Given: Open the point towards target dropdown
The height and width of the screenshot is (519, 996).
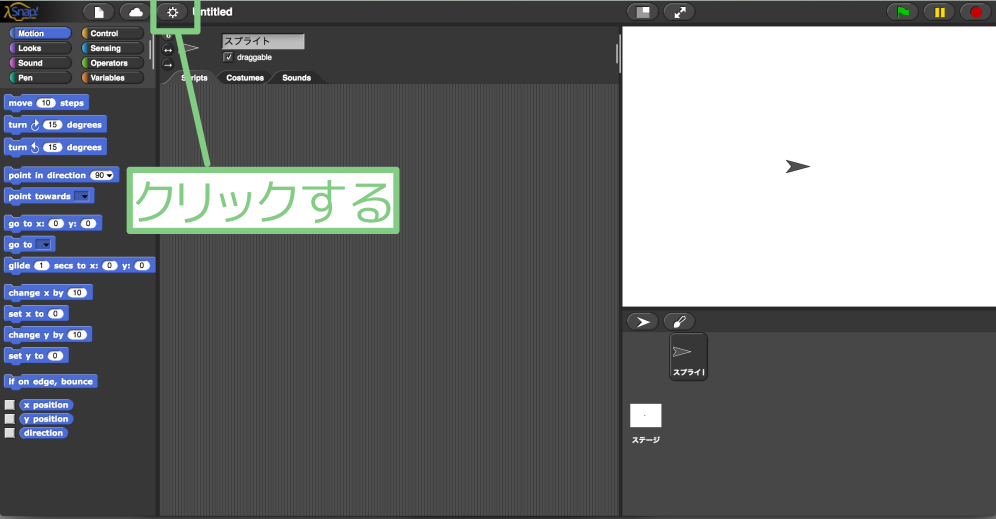Looking at the screenshot, I should 82,196.
